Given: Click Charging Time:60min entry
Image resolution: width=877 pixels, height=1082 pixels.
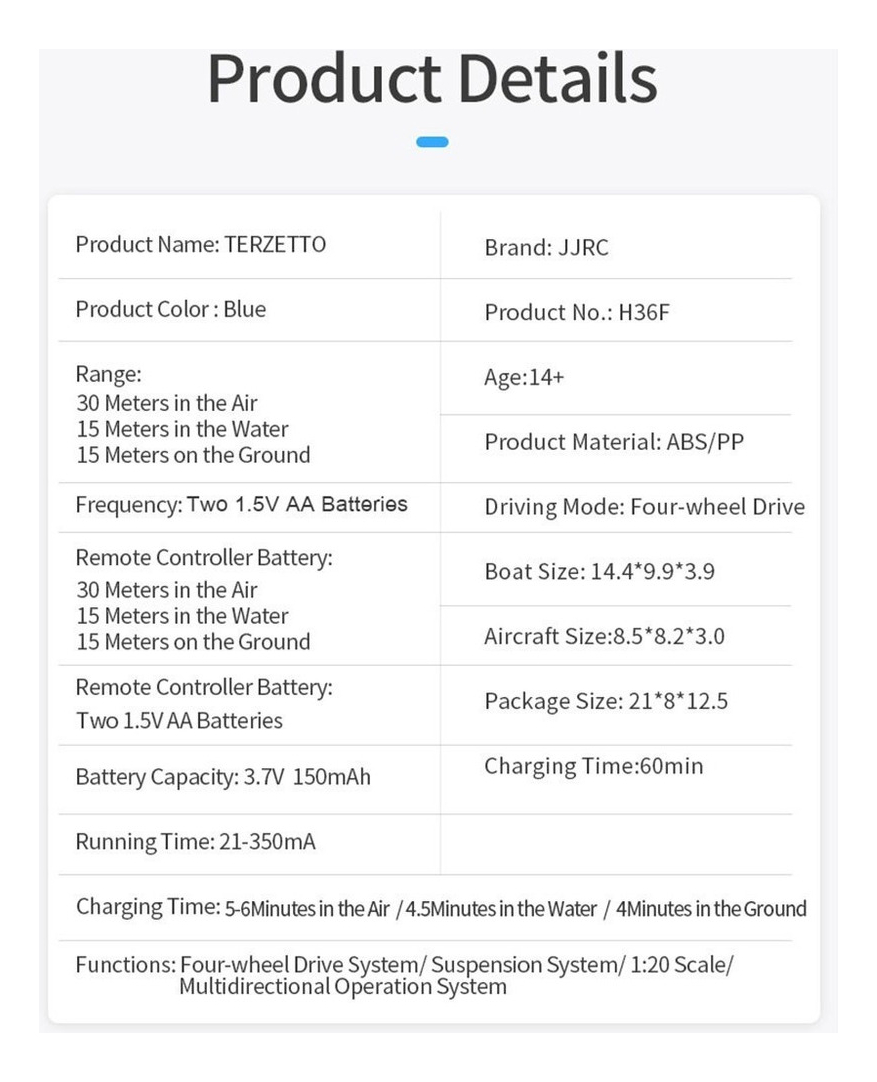Looking at the screenshot, I should click(593, 767).
